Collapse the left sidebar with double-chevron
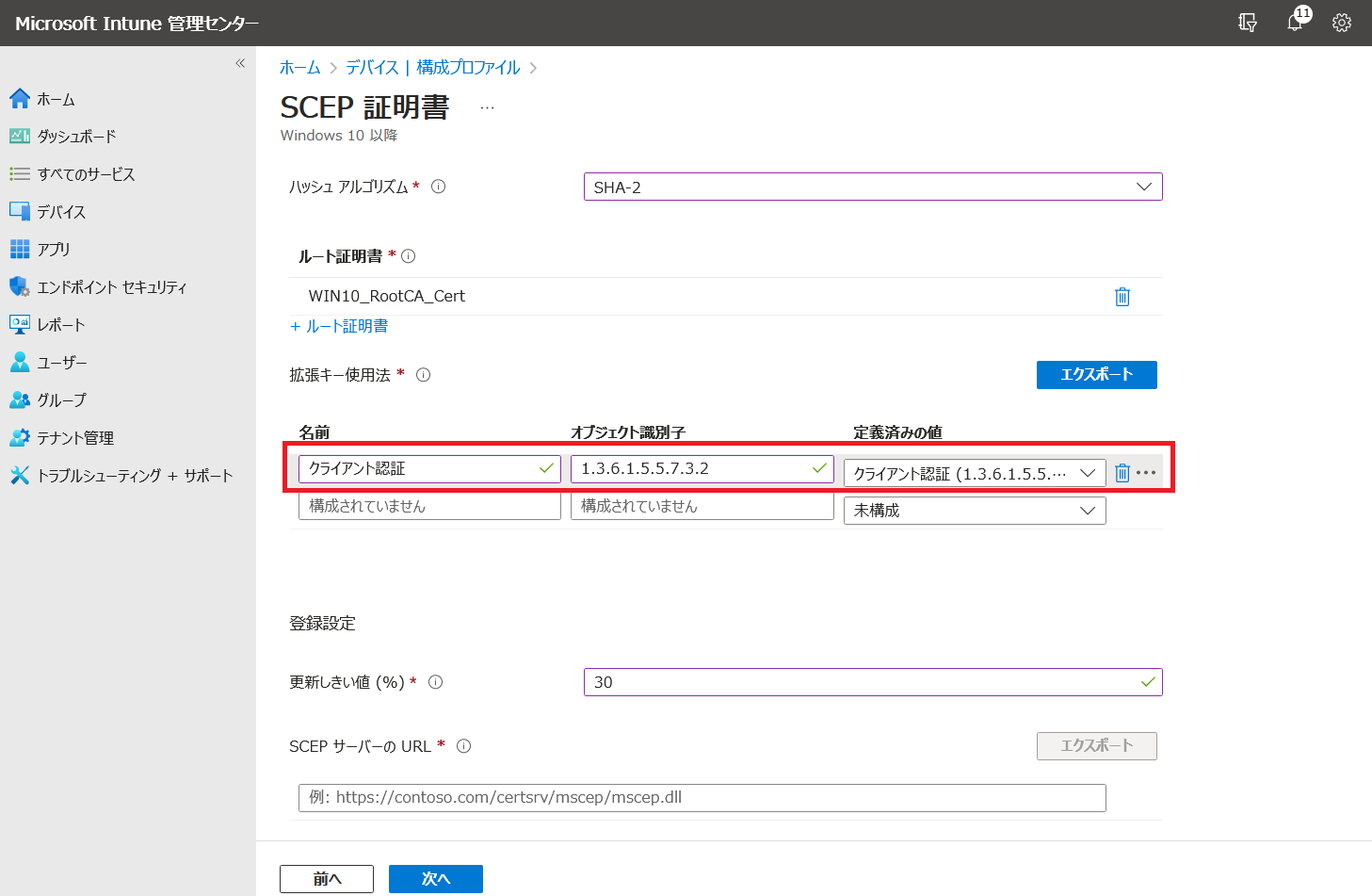 (x=240, y=63)
